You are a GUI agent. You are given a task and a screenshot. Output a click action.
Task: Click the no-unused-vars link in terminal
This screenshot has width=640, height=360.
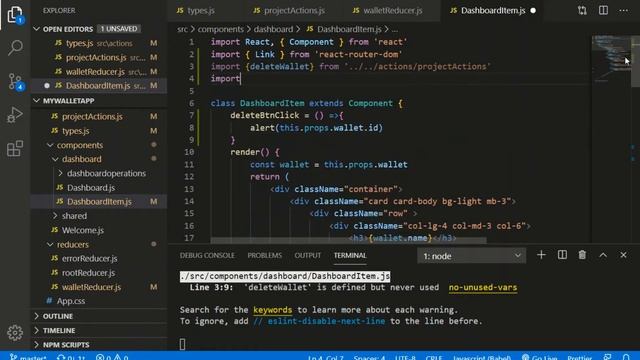pos(483,287)
